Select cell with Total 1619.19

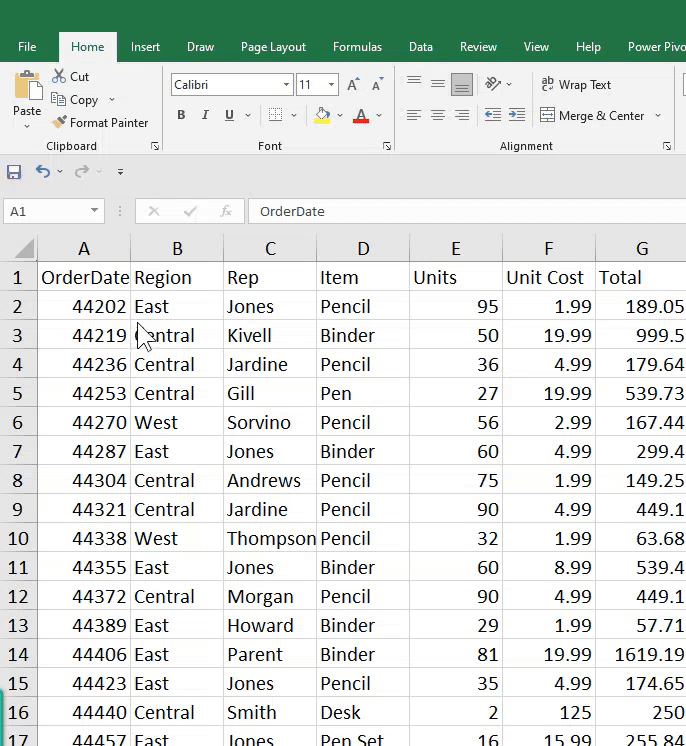pyautogui.click(x=640, y=655)
